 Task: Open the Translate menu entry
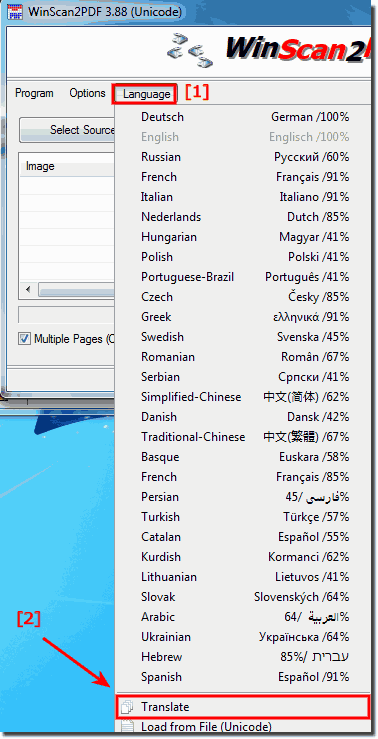coord(242,707)
